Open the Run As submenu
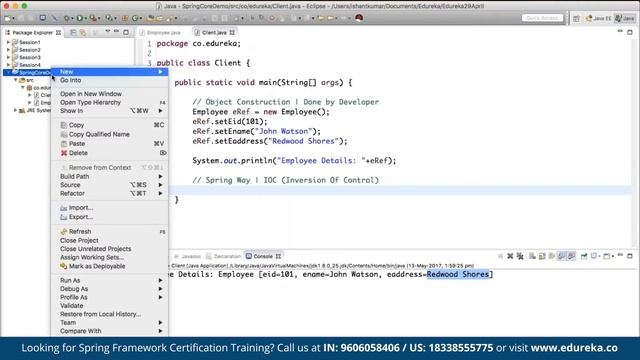The image size is (640, 360). click(x=109, y=280)
